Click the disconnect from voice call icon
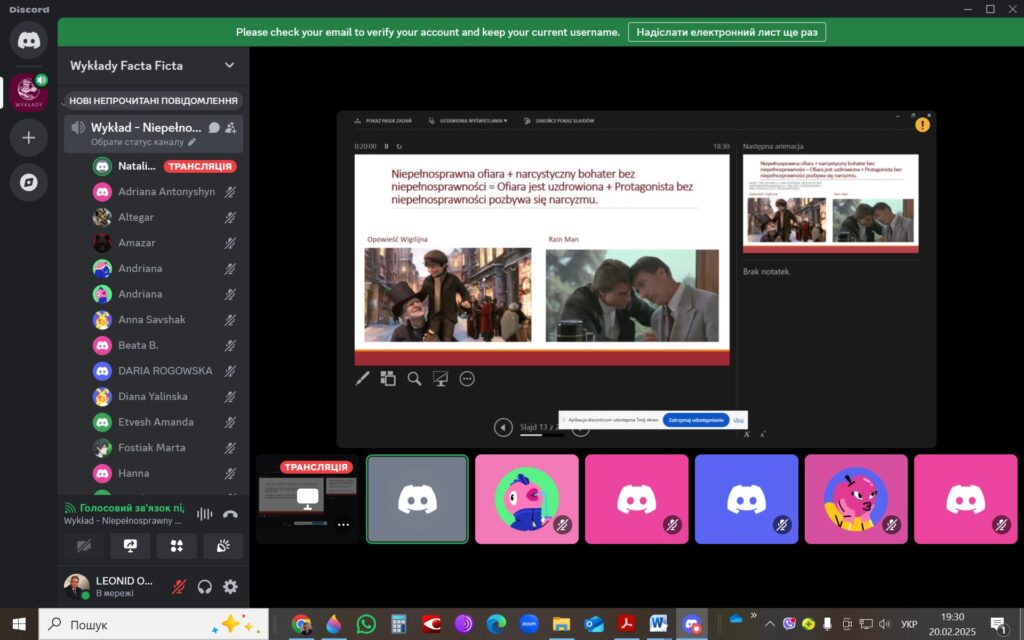The height and width of the screenshot is (640, 1024). coord(230,514)
